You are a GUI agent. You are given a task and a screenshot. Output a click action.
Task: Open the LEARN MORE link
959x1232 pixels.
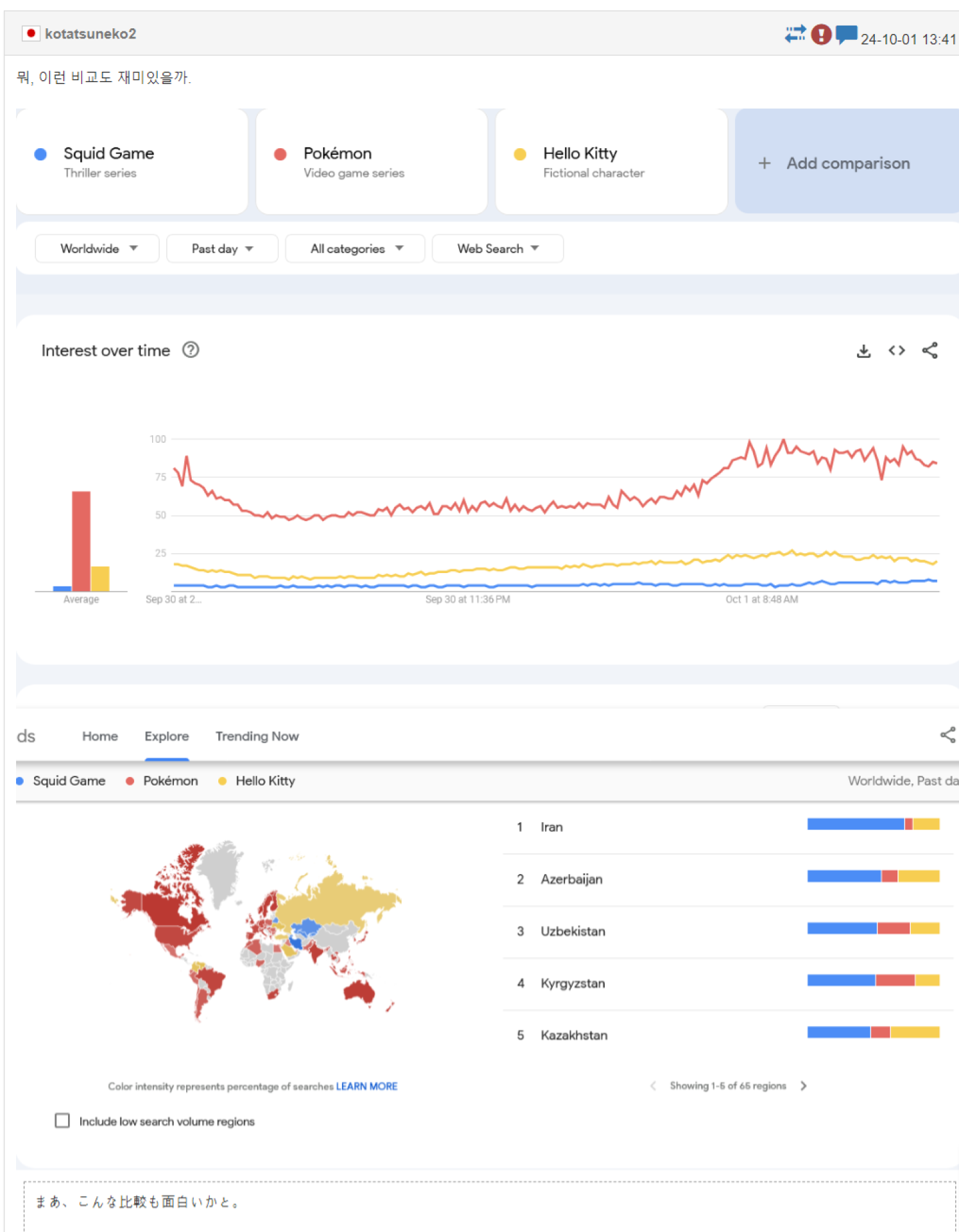(x=367, y=1086)
